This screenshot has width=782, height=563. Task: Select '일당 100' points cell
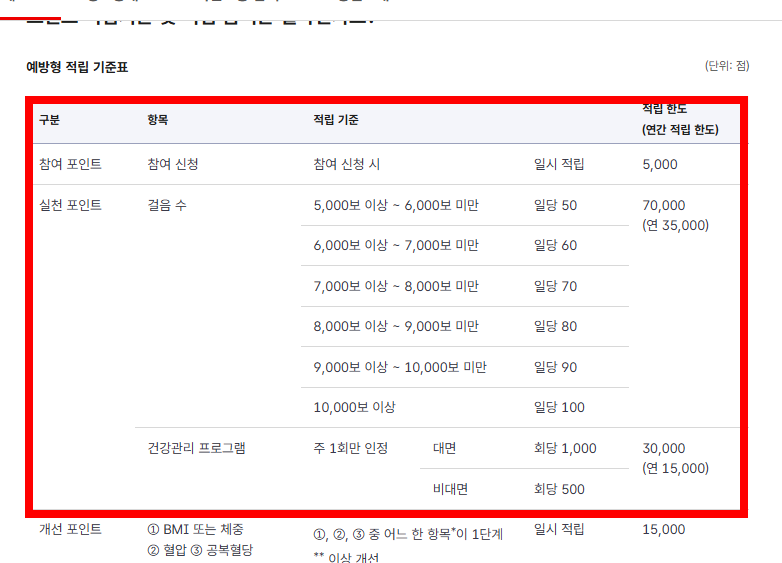pyautogui.click(x=559, y=407)
